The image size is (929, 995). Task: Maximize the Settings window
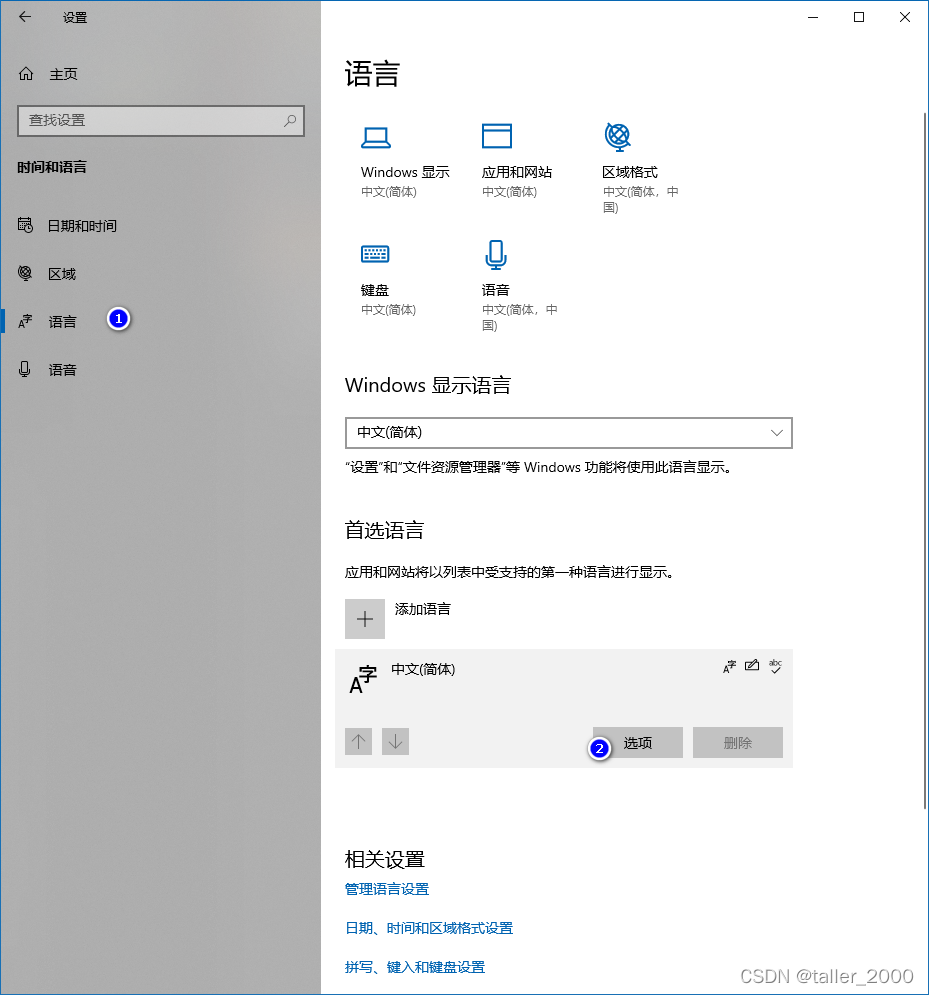(859, 17)
